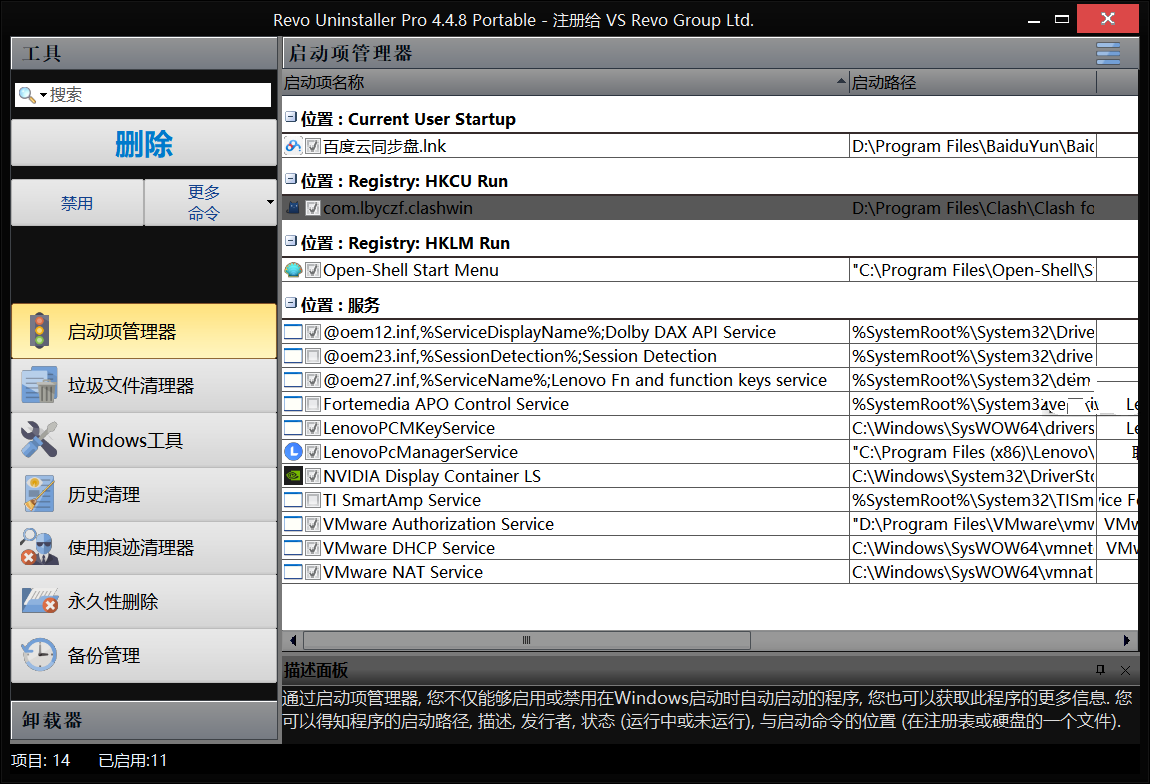
Task: Click the traffic light Startup Manager icon
Action: point(39,331)
